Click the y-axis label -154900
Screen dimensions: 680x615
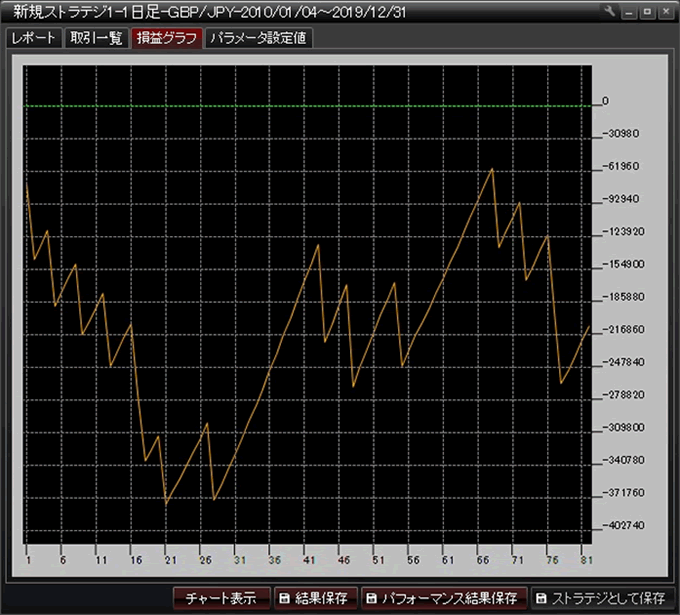point(624,264)
